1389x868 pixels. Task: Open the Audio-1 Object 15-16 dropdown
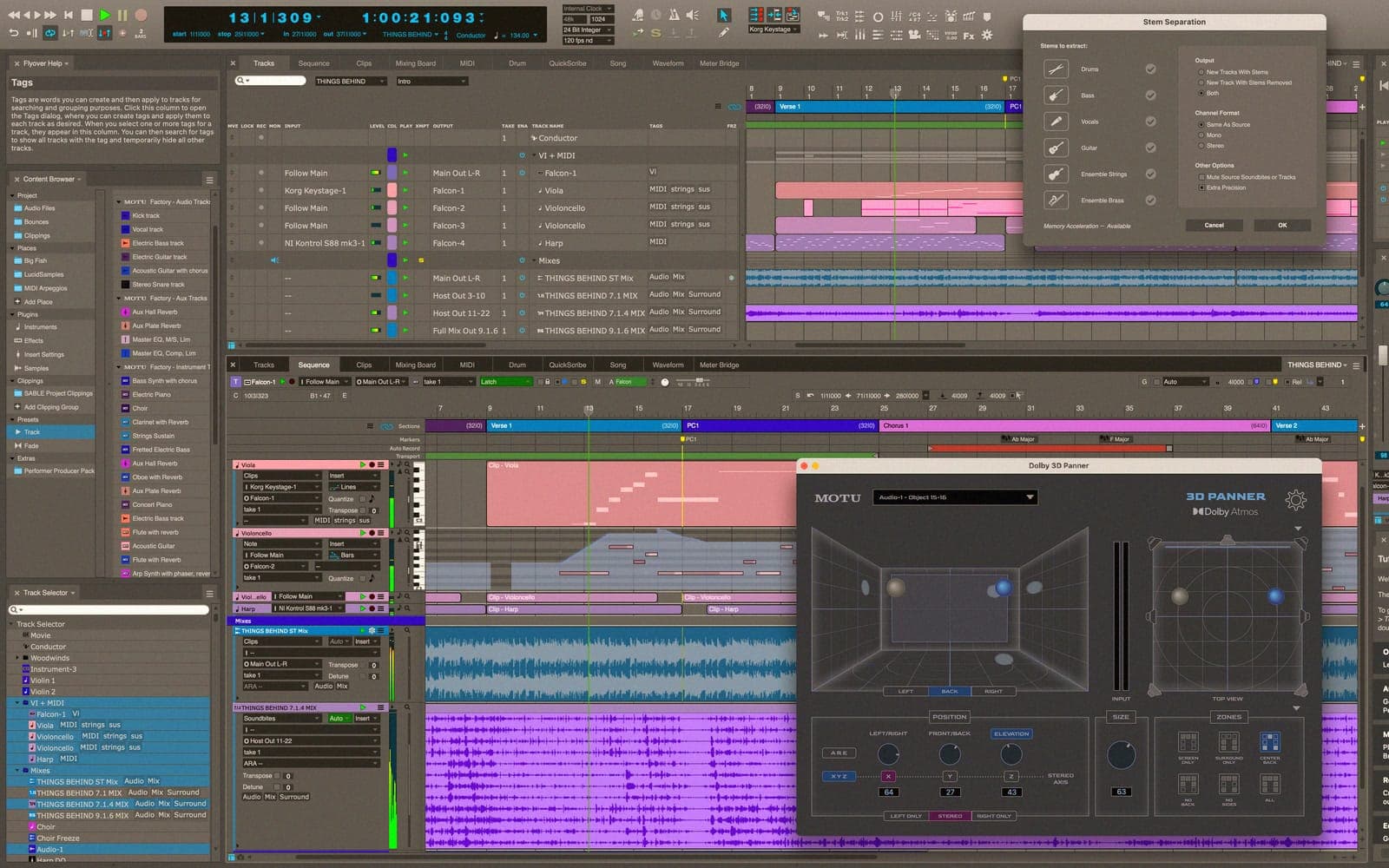coord(955,497)
